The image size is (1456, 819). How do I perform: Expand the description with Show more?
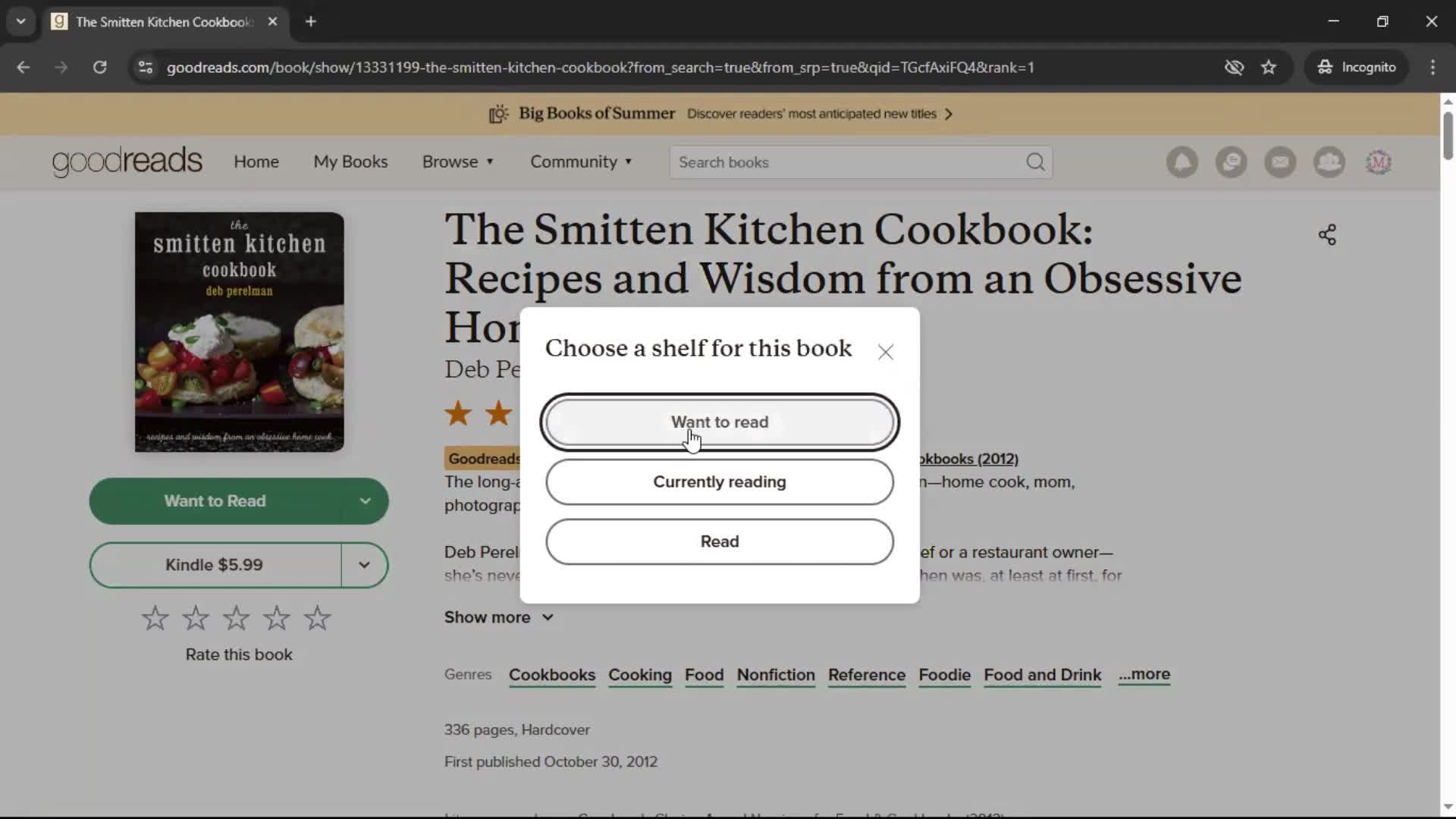click(x=498, y=617)
